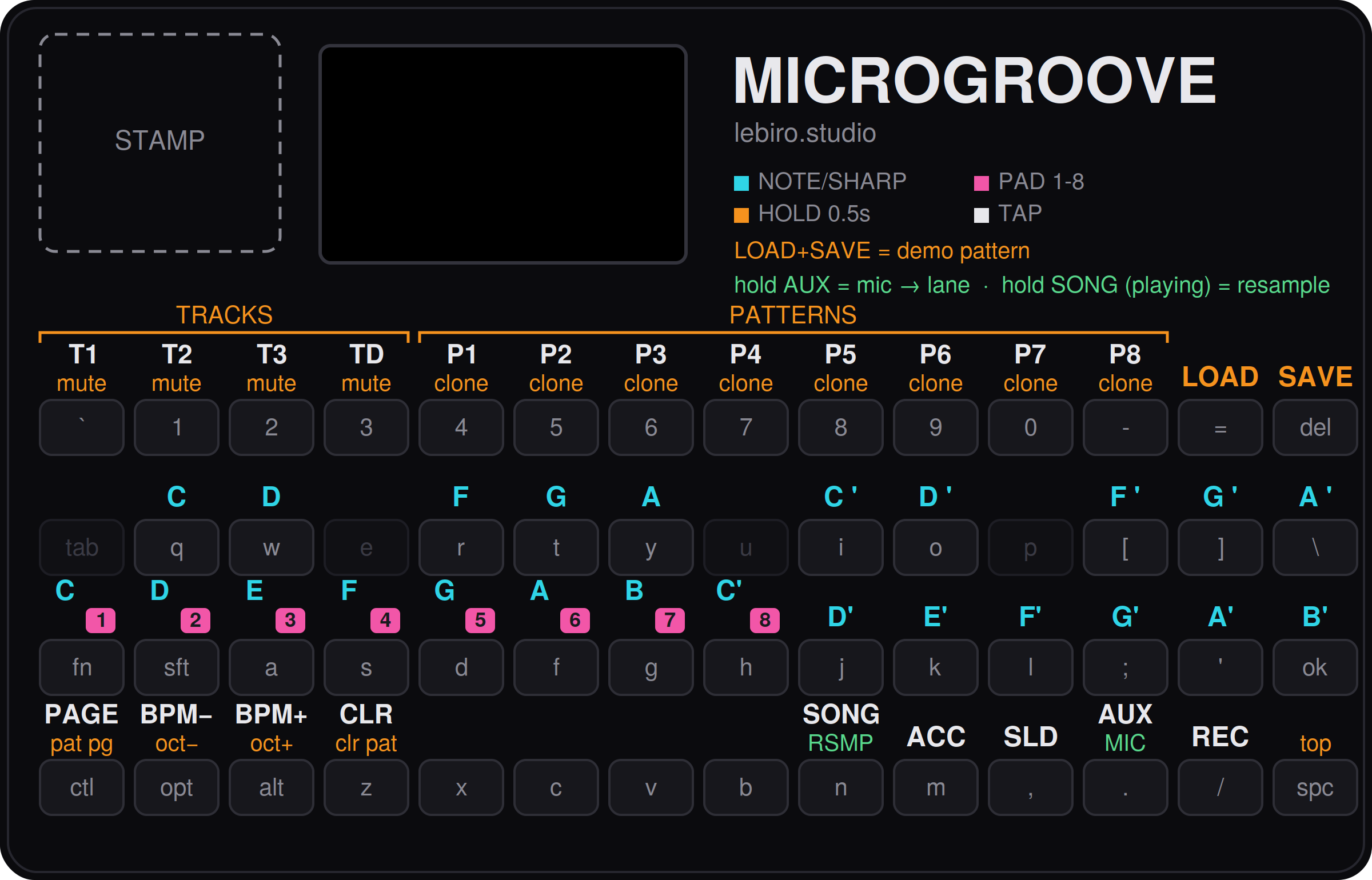Switch PAGE with the ctl key
1372x880 pixels.
coord(82,787)
